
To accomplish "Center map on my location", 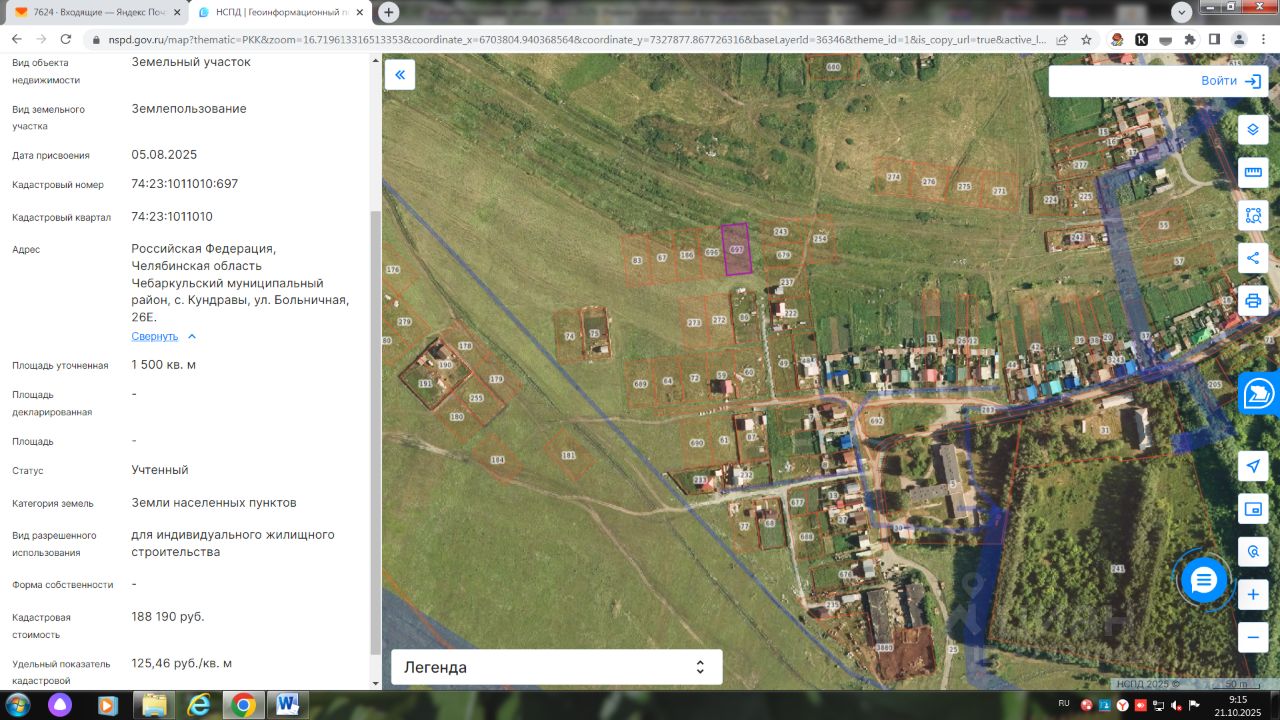I will tap(1253, 466).
